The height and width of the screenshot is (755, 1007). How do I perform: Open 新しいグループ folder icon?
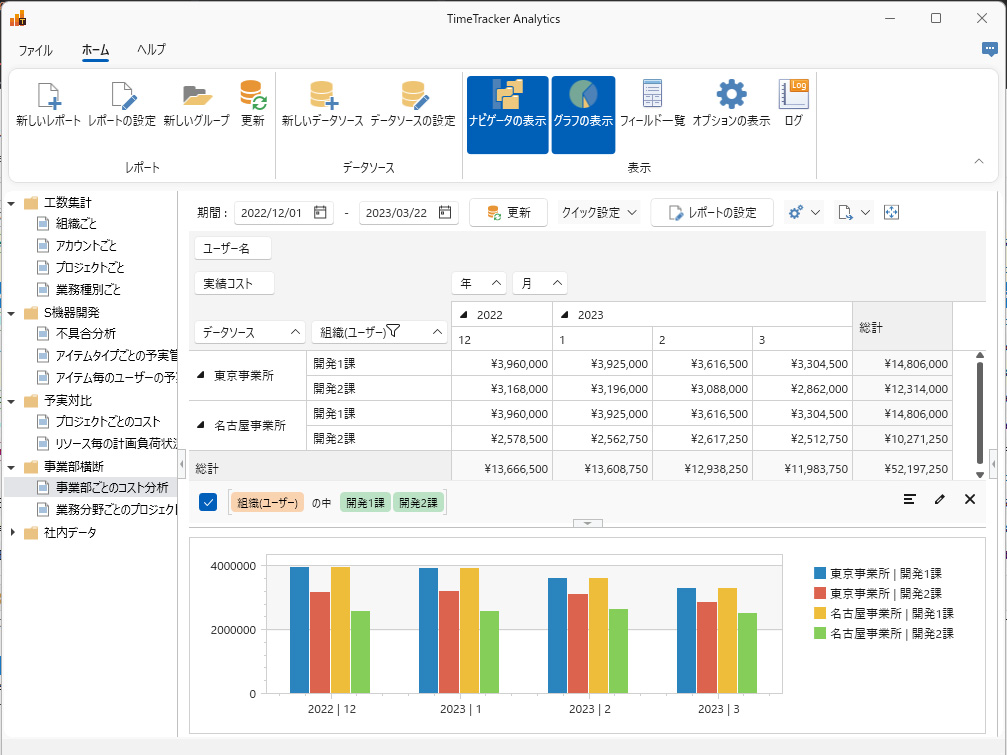196,96
